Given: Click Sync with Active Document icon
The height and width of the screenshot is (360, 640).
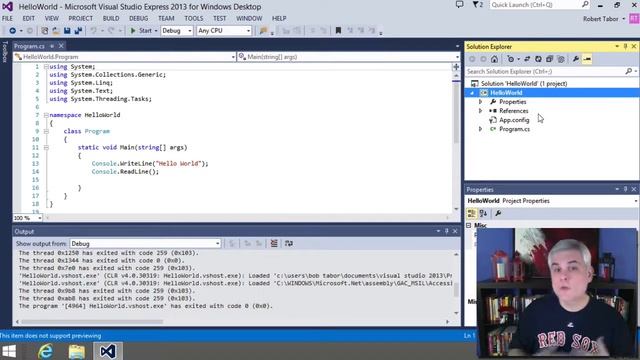Looking at the screenshot, I should point(527,59).
